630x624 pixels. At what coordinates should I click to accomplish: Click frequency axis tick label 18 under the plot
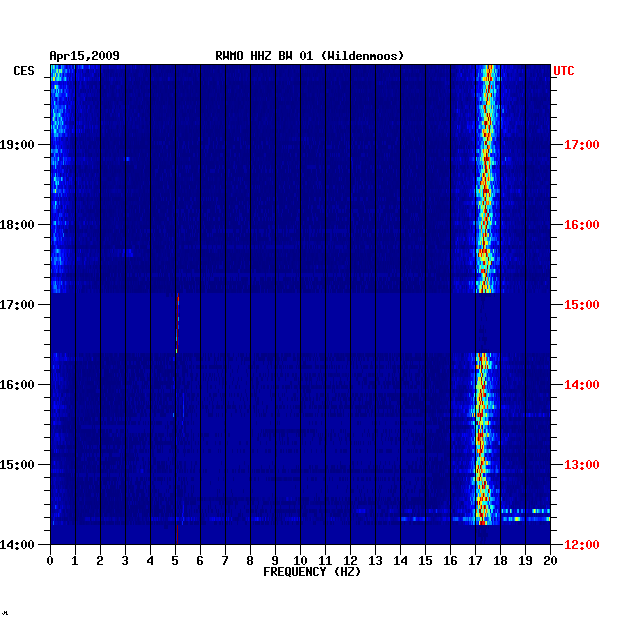[500, 561]
